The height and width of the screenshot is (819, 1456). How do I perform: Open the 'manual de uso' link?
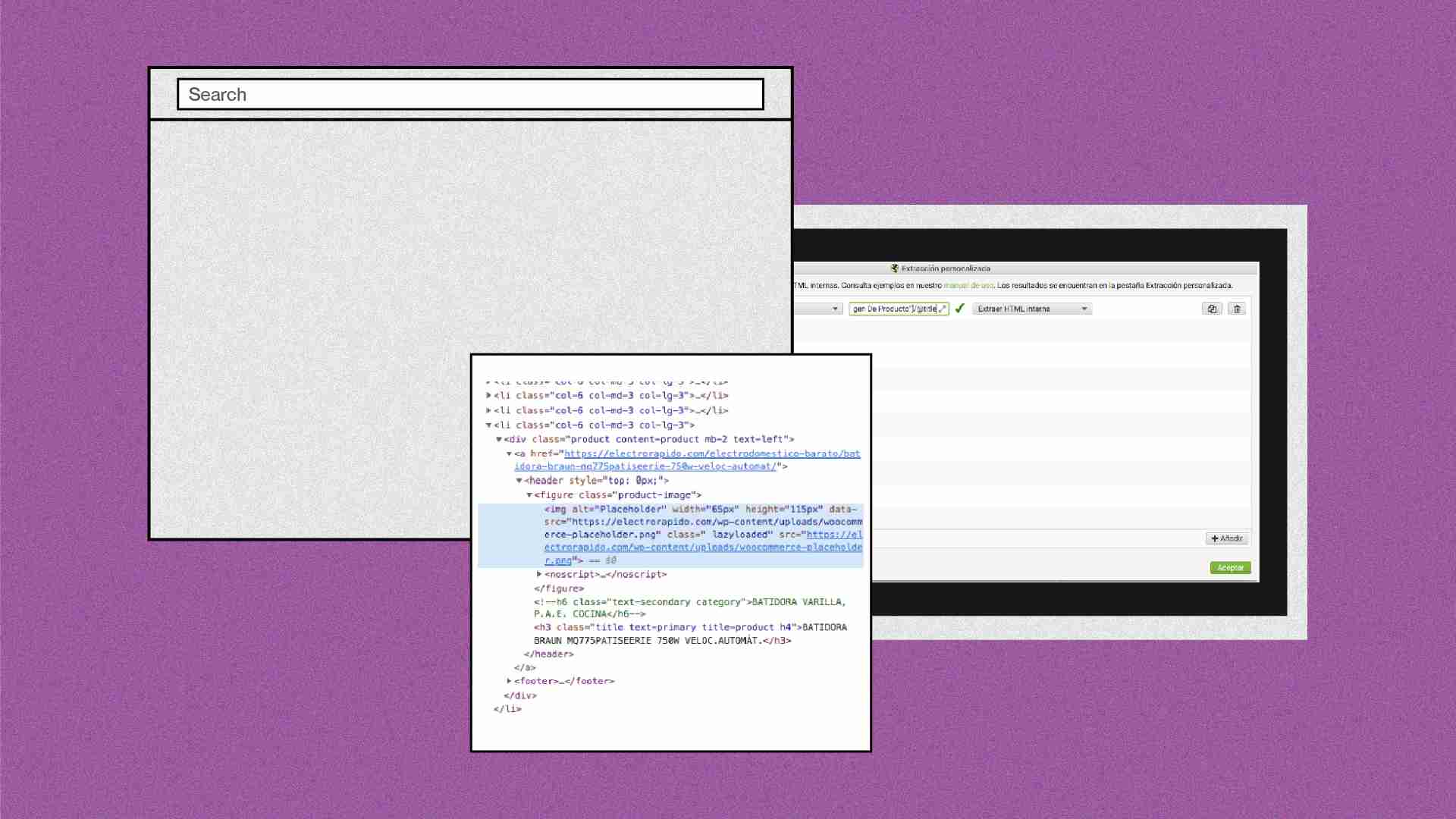(x=968, y=286)
